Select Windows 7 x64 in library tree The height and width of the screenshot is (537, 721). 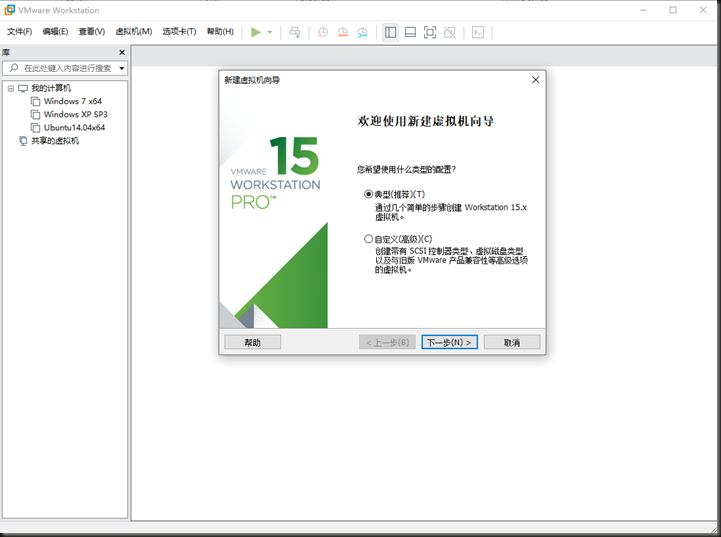pyautogui.click(x=73, y=101)
